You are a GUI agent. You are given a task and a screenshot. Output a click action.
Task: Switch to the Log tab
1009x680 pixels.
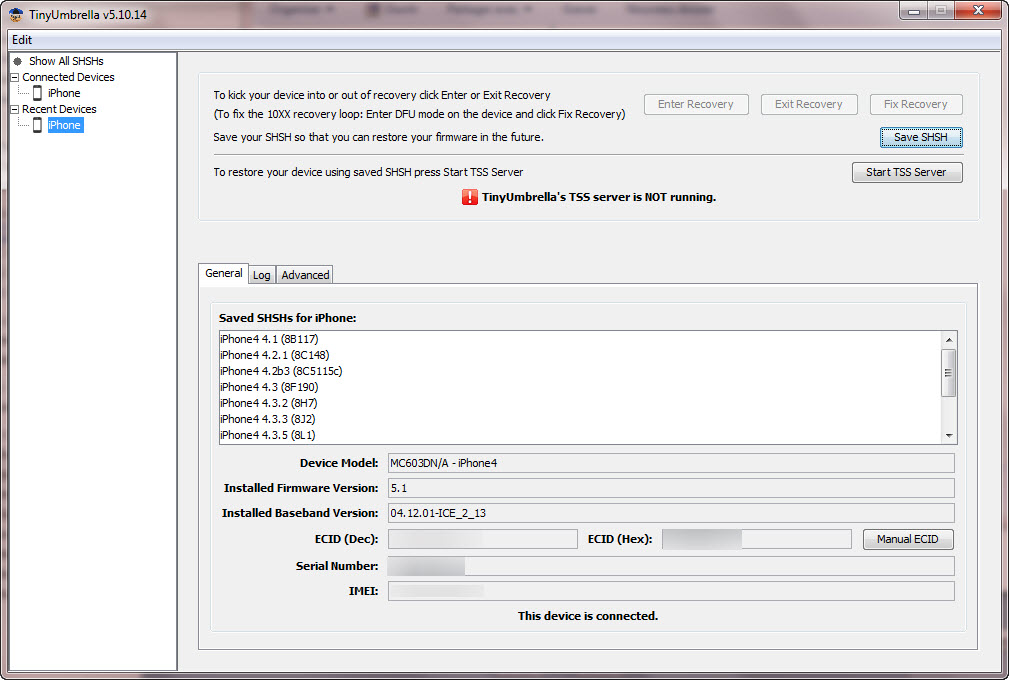click(261, 275)
